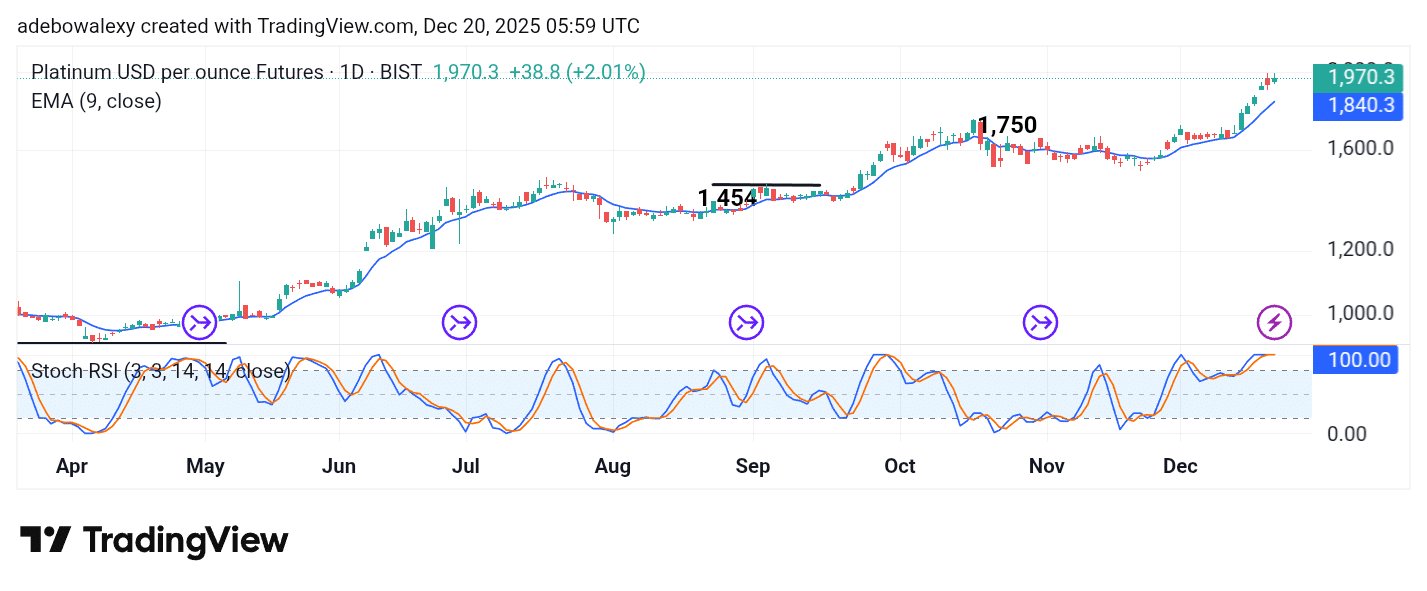Click the TradingView wordmark text
The width and height of the screenshot is (1427, 591).
tap(185, 541)
